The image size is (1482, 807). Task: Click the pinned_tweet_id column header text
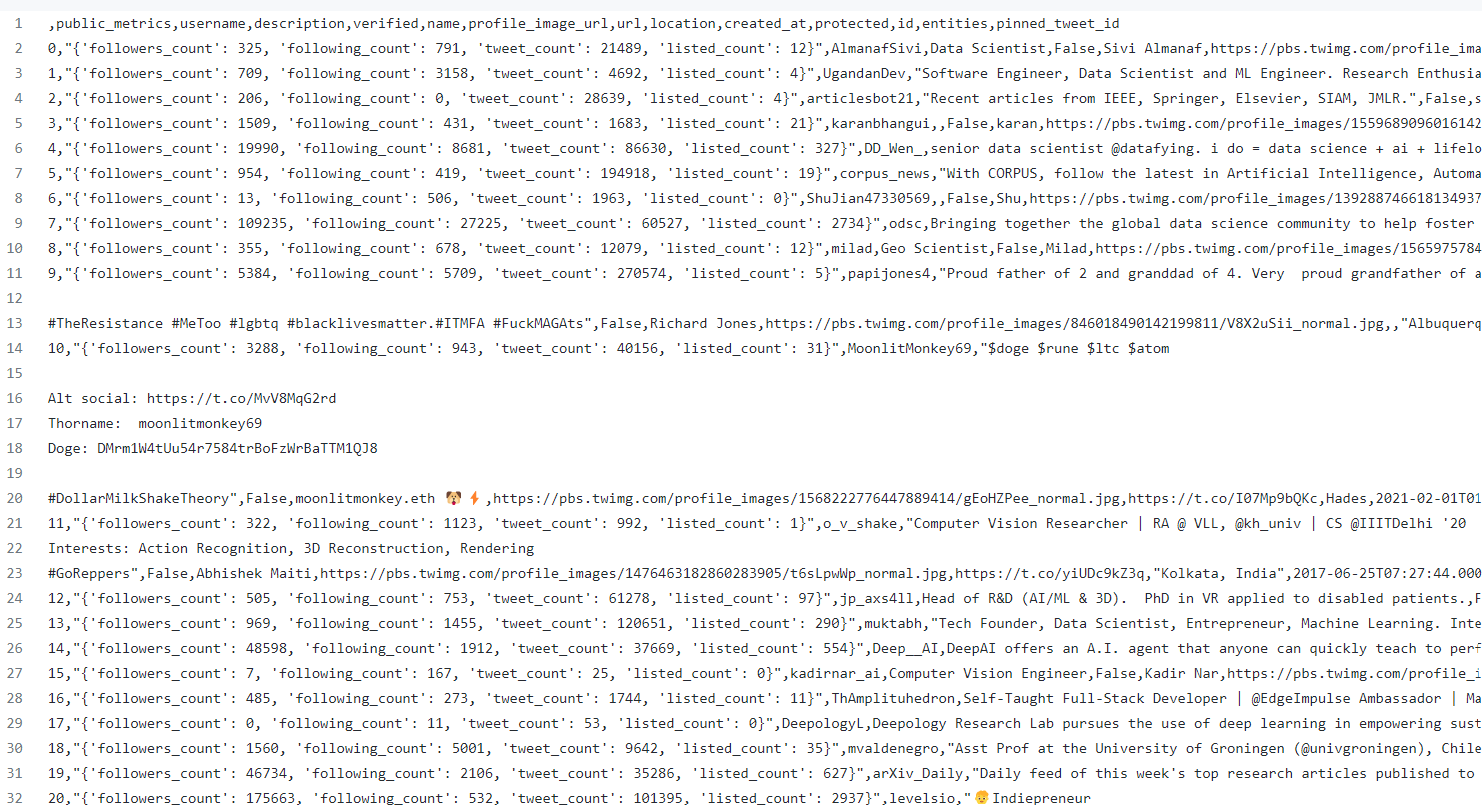[x=1056, y=23]
